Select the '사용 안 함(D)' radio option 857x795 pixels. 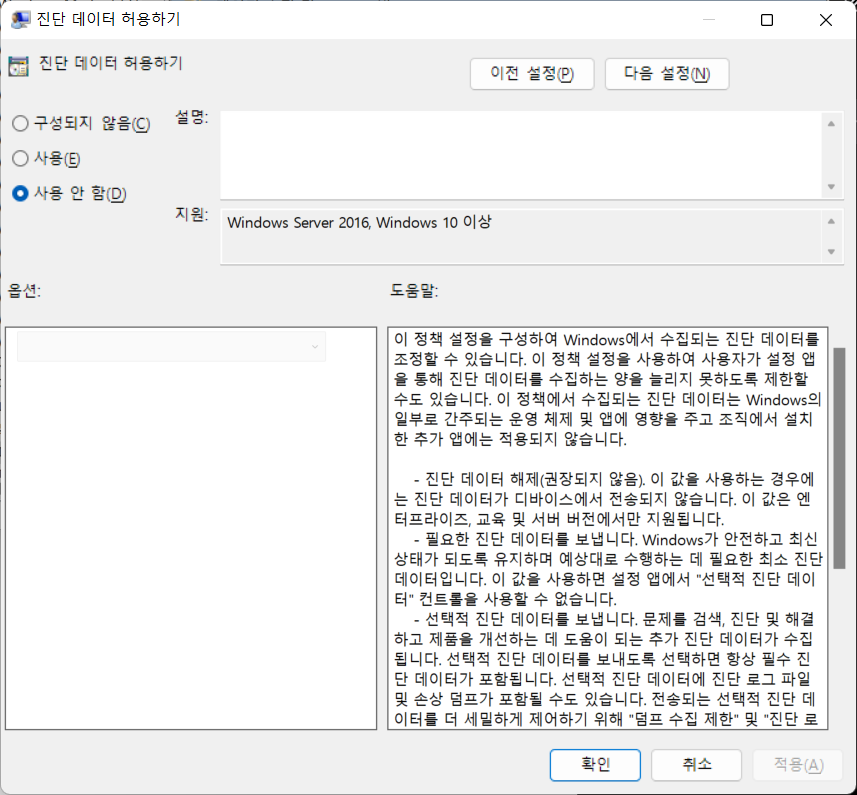pyautogui.click(x=69, y=193)
